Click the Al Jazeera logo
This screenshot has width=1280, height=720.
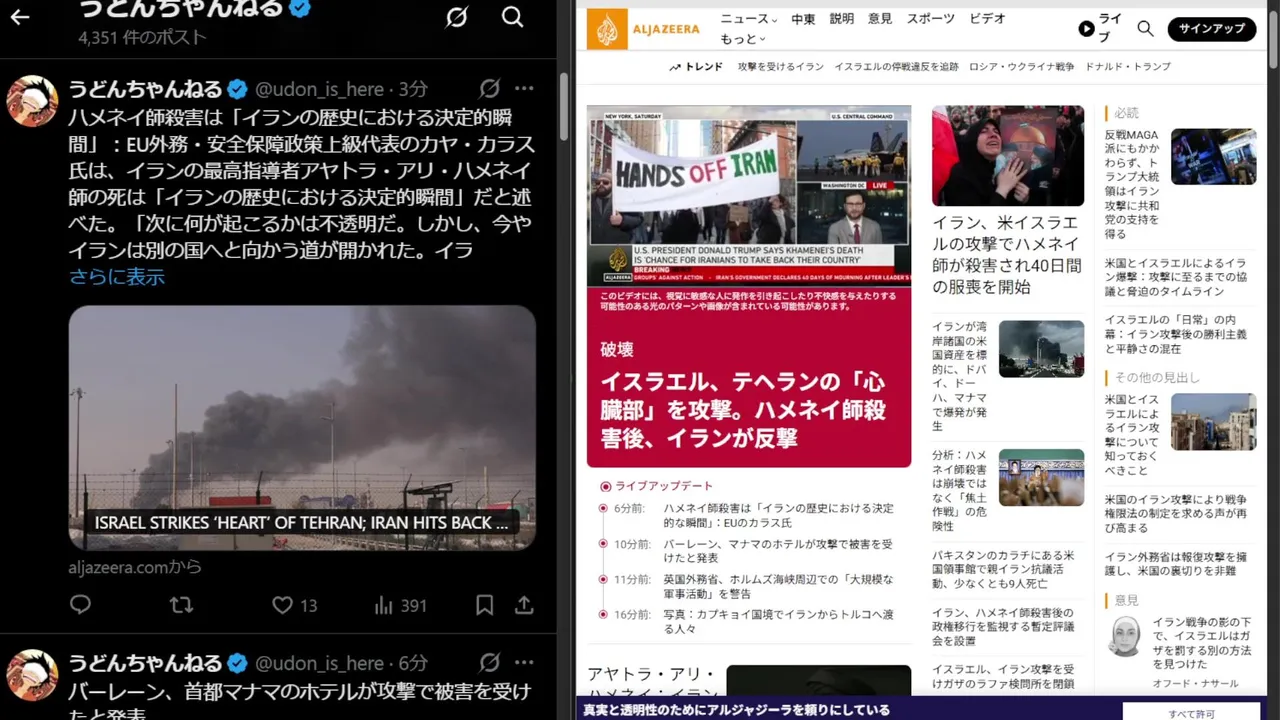coord(643,29)
